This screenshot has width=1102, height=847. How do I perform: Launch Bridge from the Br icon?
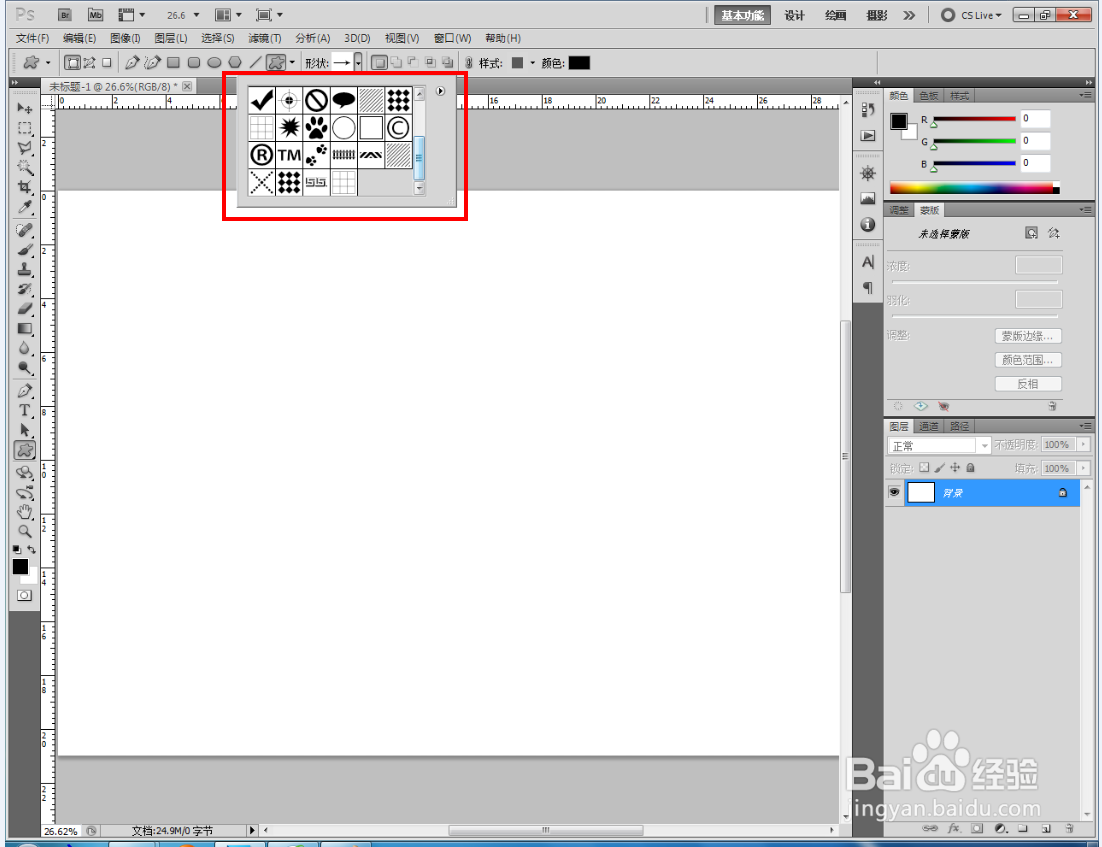pos(65,15)
